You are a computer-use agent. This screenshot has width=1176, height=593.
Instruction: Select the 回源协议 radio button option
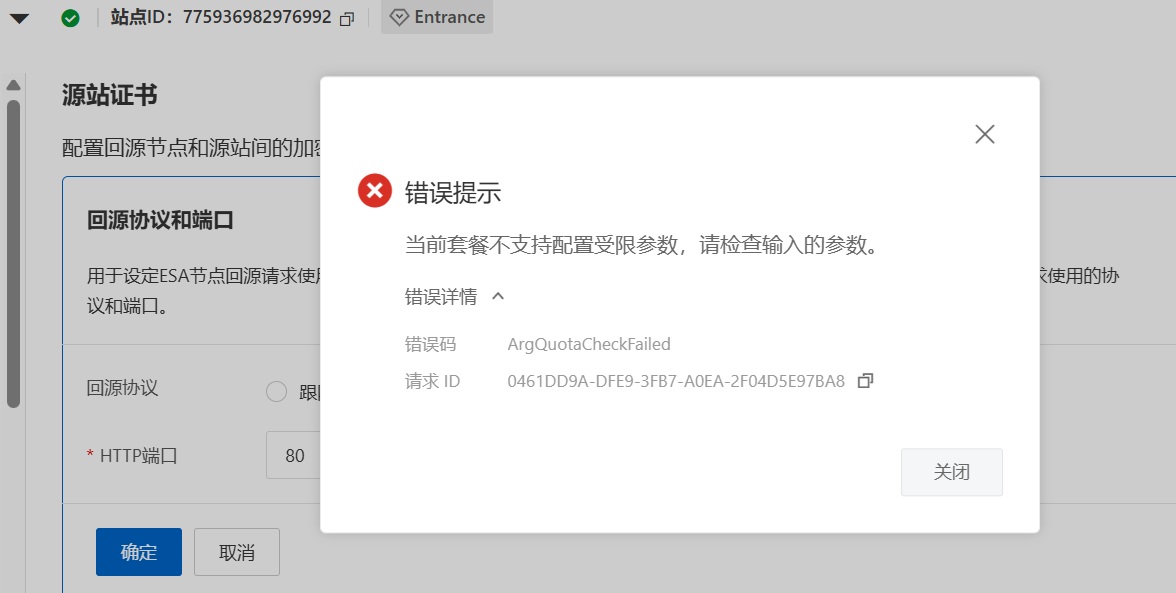(277, 392)
